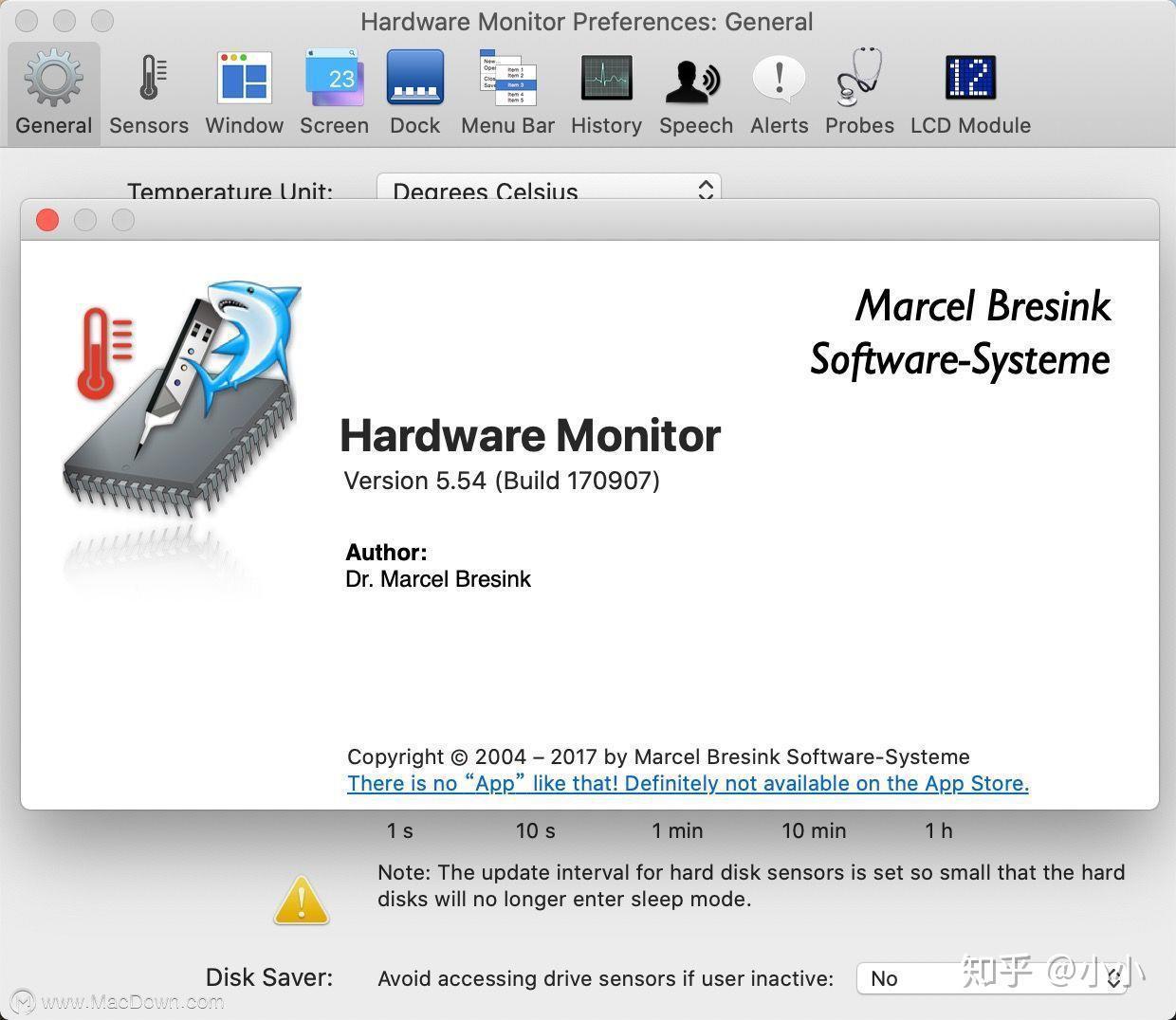Switch to the Dock preferences pane

[414, 90]
